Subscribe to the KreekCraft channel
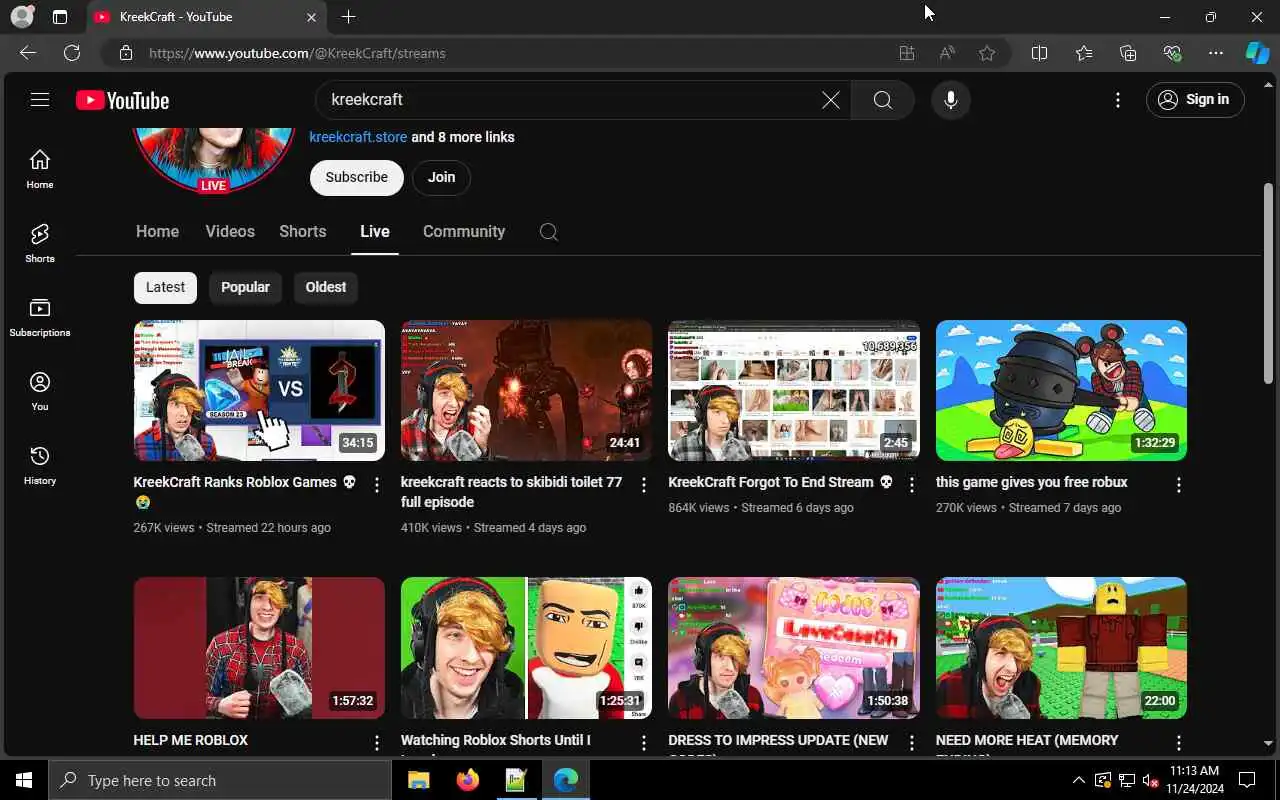 point(357,177)
